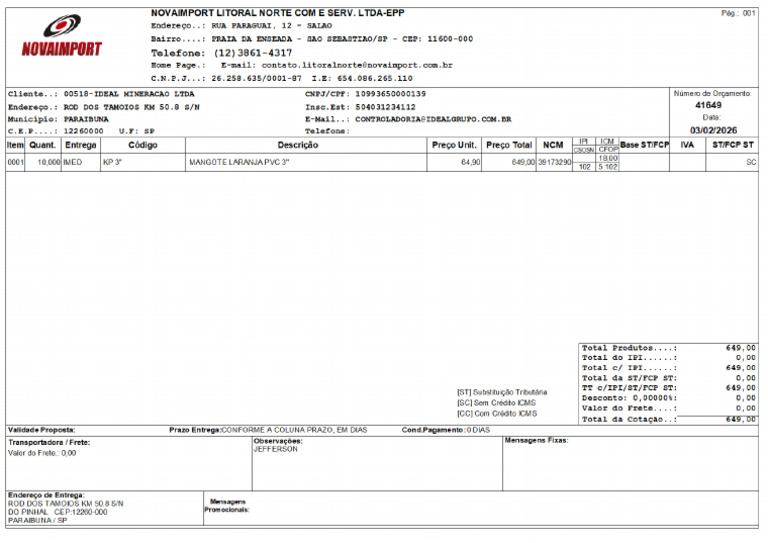Select date 03/02/2026
The height and width of the screenshot is (543, 768).
[x=714, y=130]
